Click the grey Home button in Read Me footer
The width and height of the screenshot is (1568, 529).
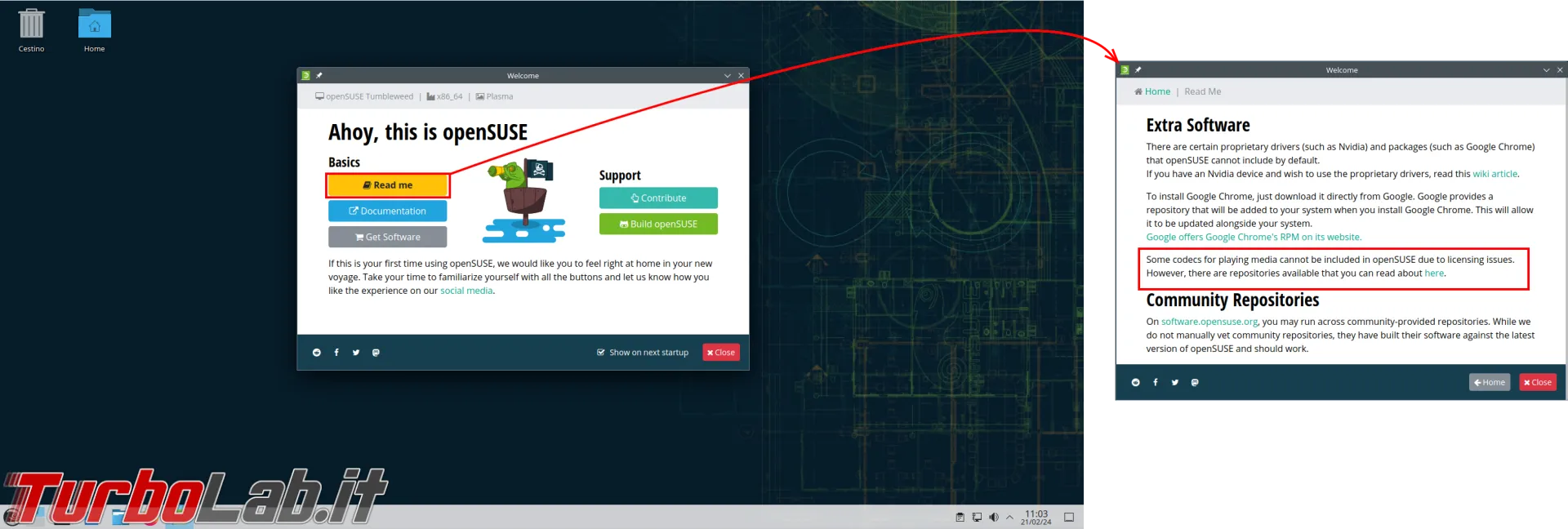point(1490,382)
